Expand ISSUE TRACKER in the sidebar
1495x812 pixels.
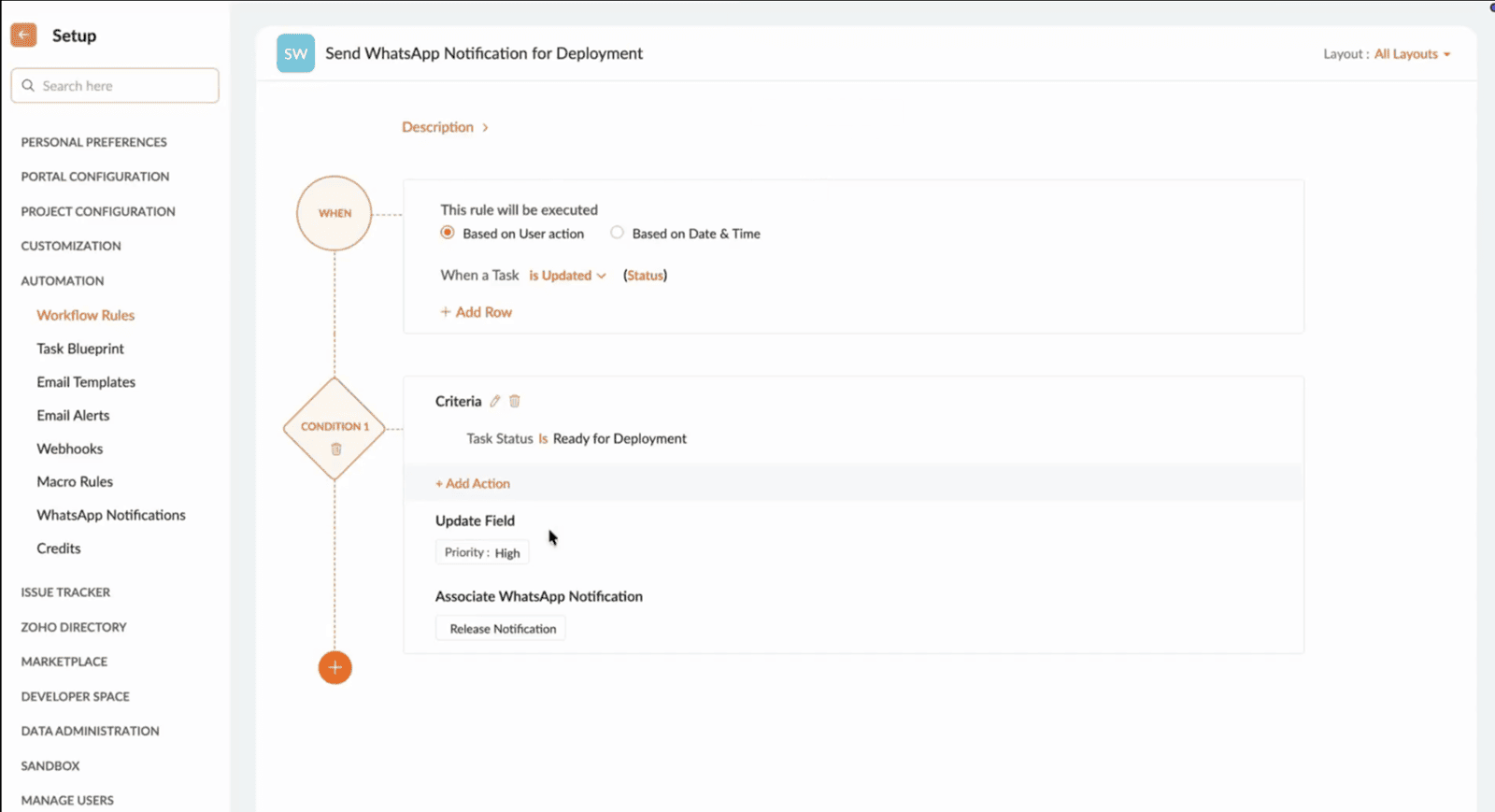pos(65,592)
